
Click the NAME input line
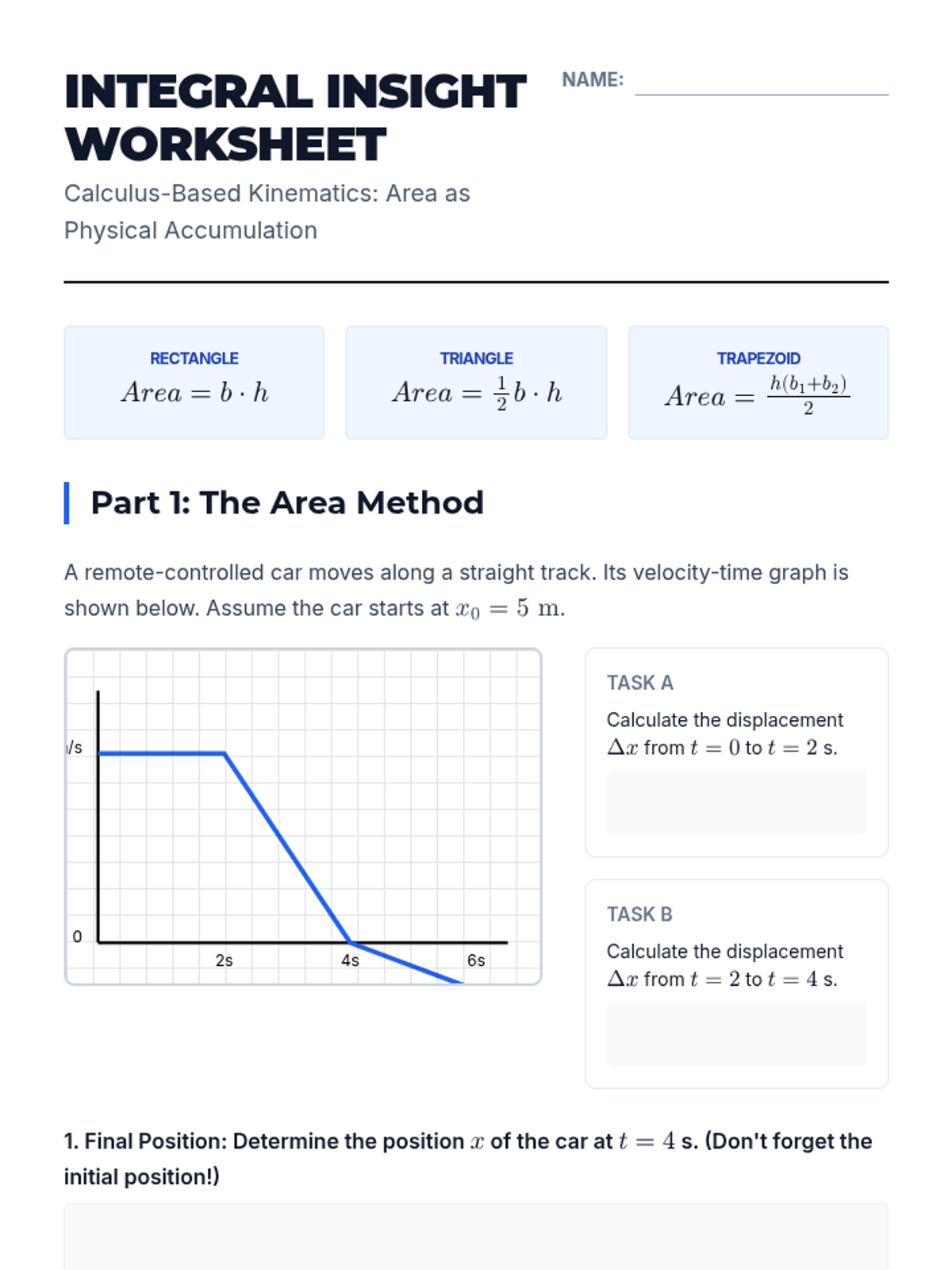coord(761,83)
